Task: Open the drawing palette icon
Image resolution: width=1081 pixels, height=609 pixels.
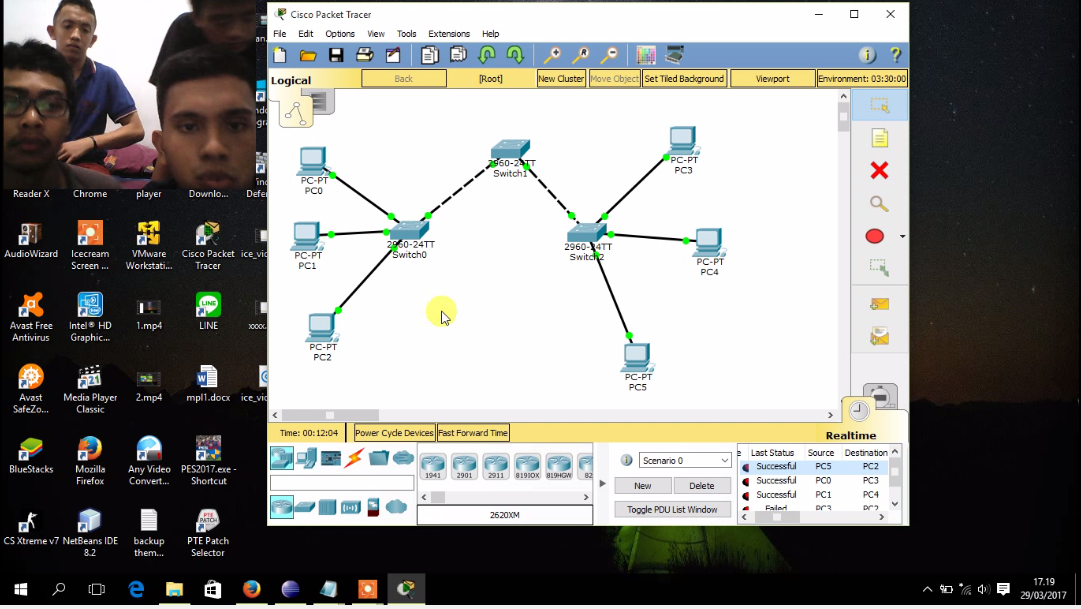Action: pyautogui.click(x=646, y=55)
